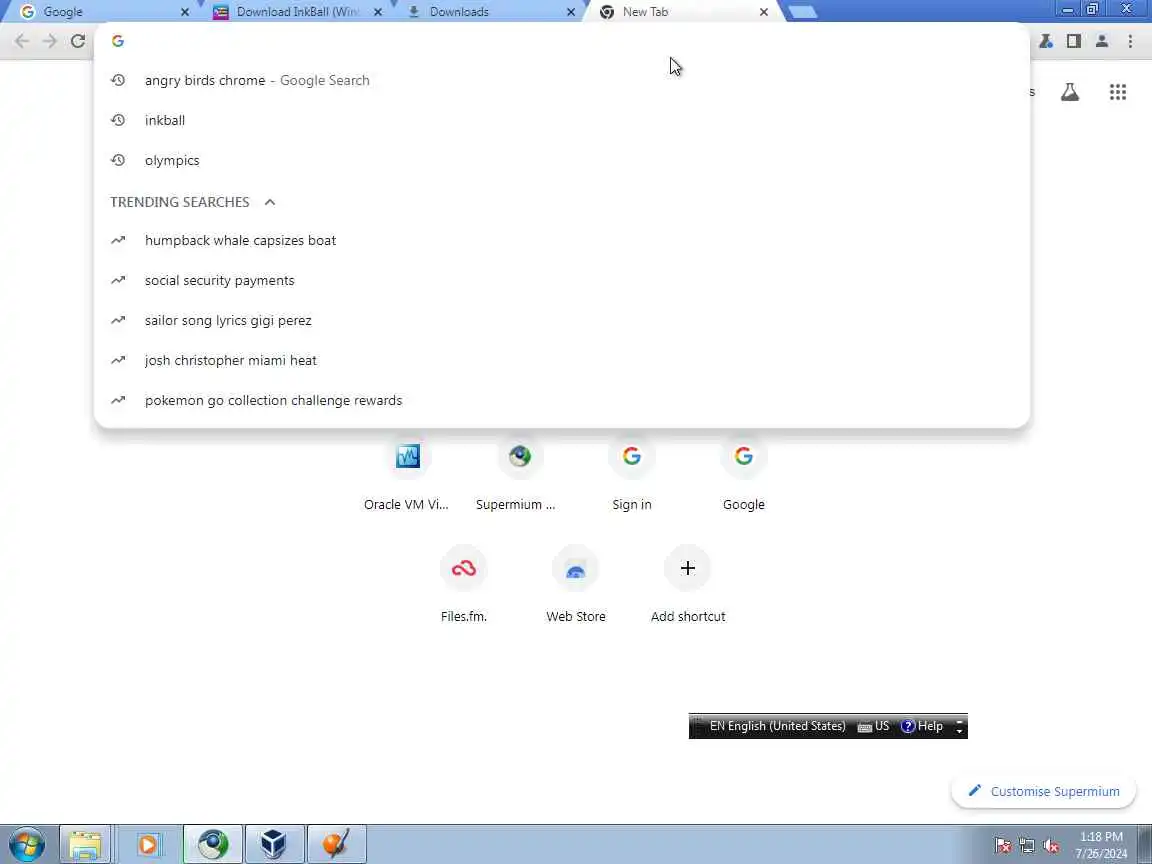Select the inkball history suggestion

(x=562, y=120)
